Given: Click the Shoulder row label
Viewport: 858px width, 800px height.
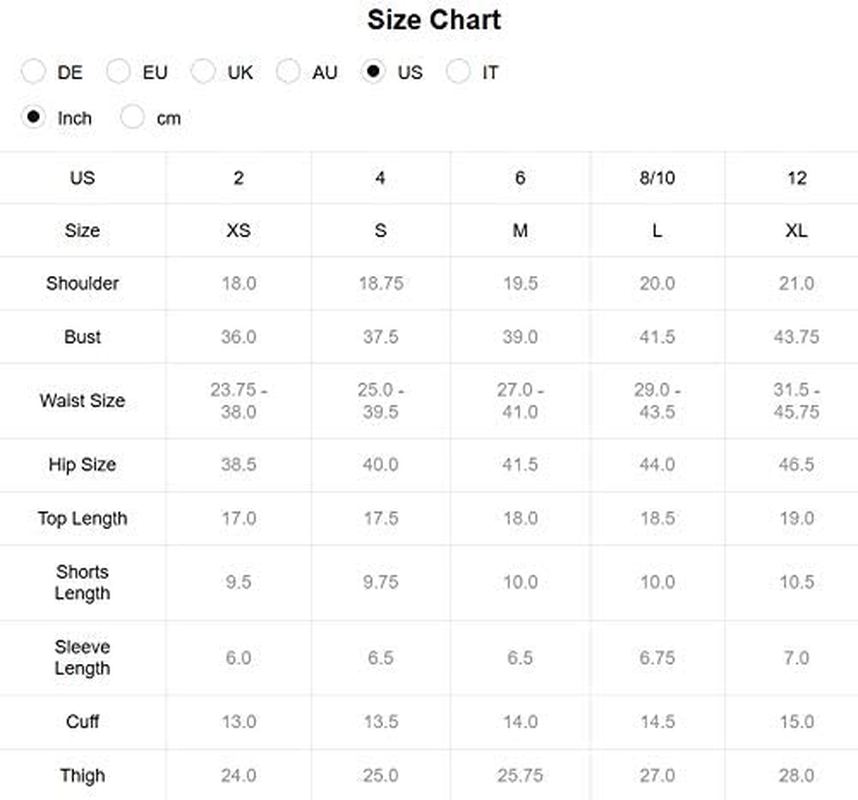Looking at the screenshot, I should pyautogui.click(x=83, y=283).
